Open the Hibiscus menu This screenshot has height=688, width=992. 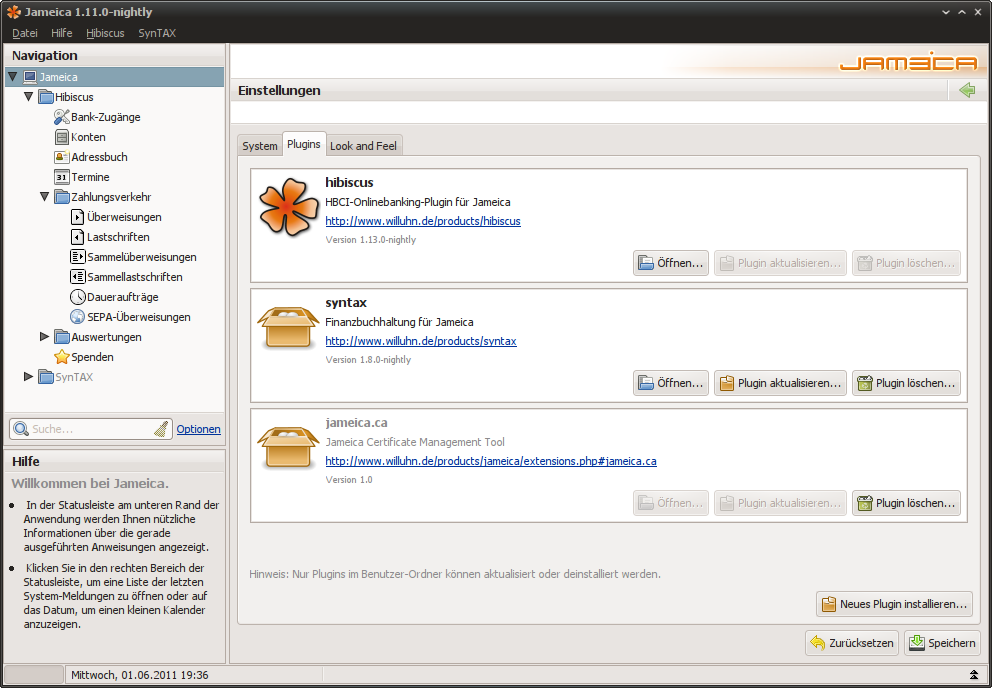point(105,33)
